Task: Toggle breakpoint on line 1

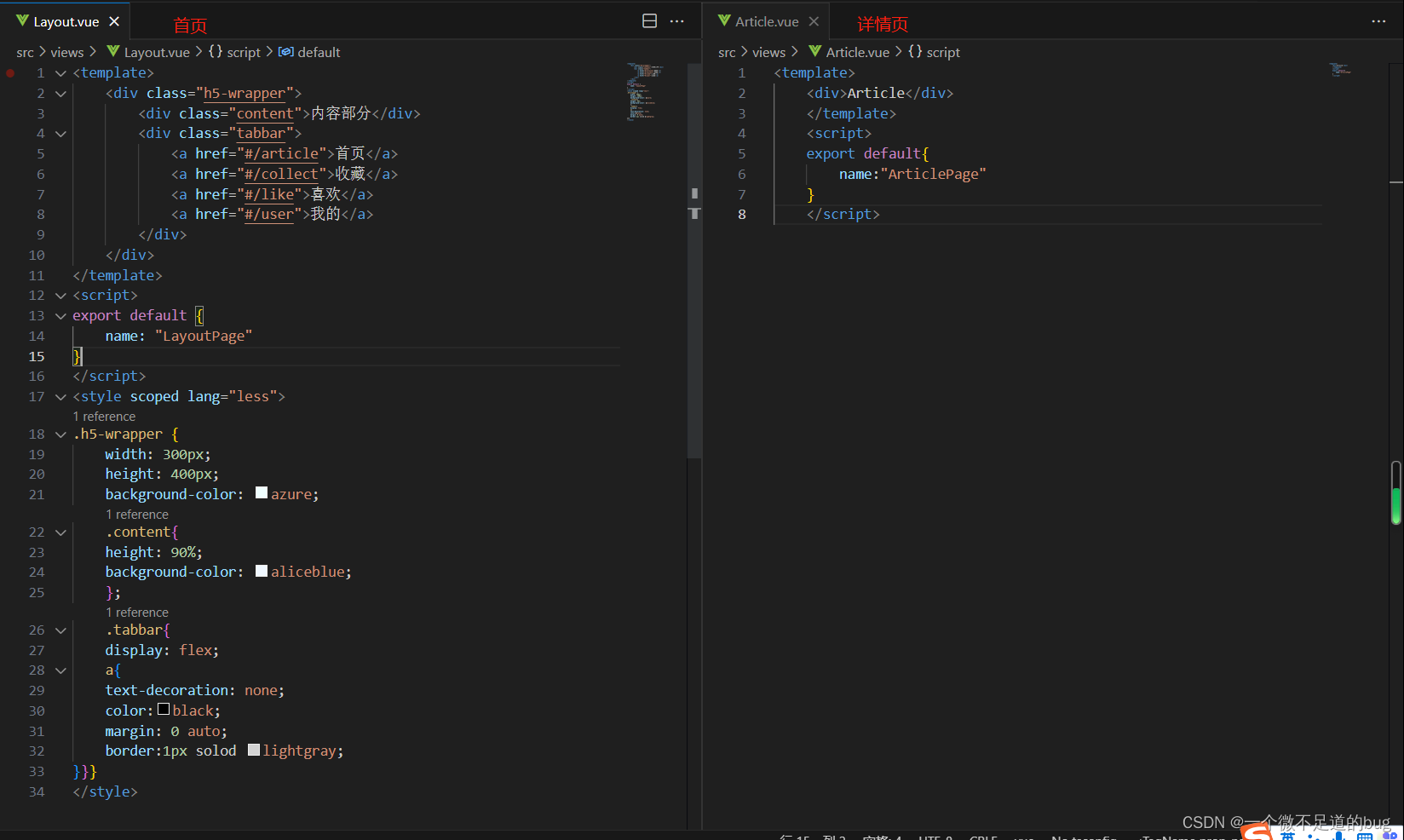Action: 10,73
